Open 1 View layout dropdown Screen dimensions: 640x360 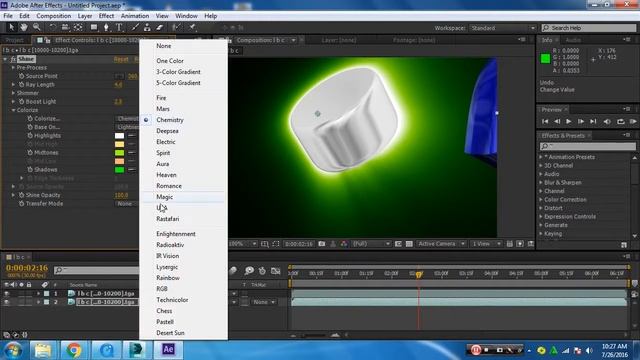point(486,244)
